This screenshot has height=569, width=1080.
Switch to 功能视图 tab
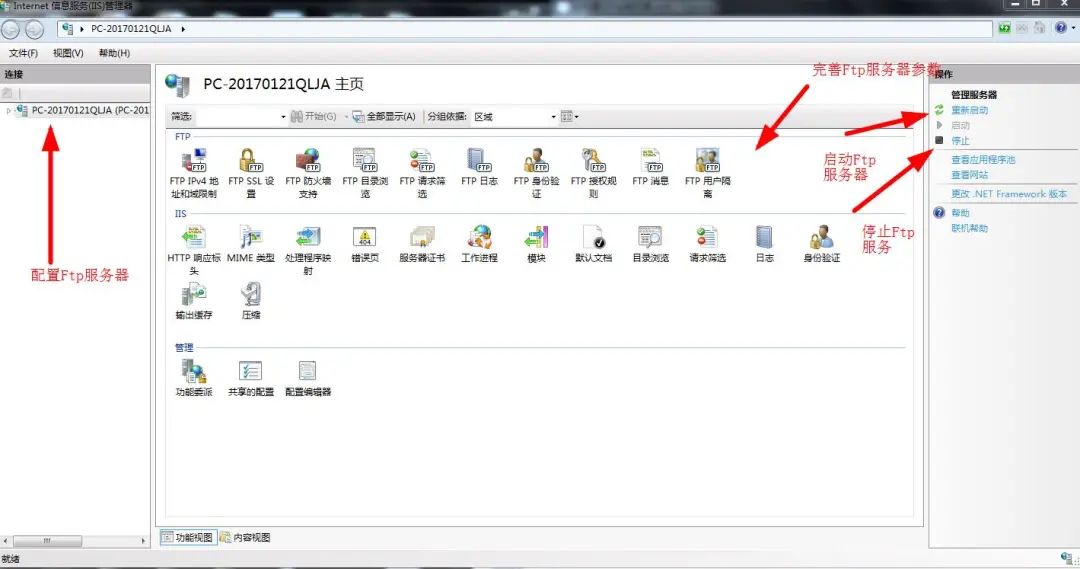tap(189, 537)
